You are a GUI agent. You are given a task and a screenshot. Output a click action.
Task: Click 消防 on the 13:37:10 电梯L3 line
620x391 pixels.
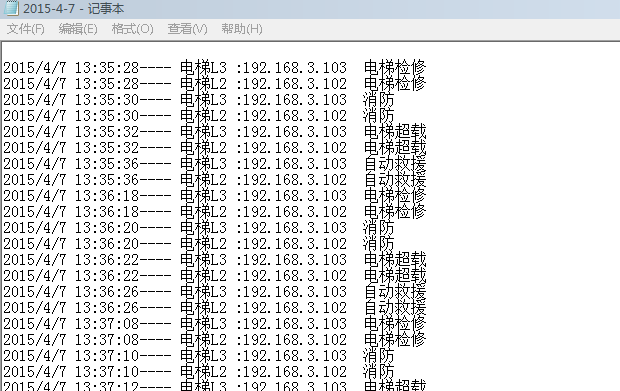(379, 355)
